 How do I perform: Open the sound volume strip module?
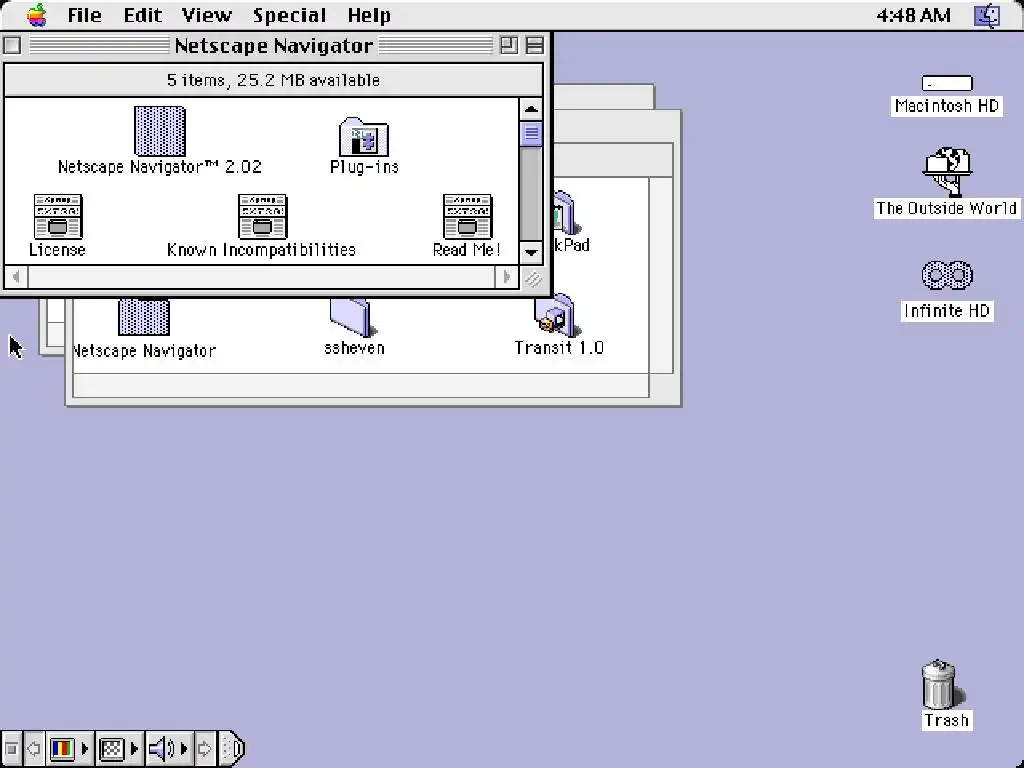tap(168, 748)
